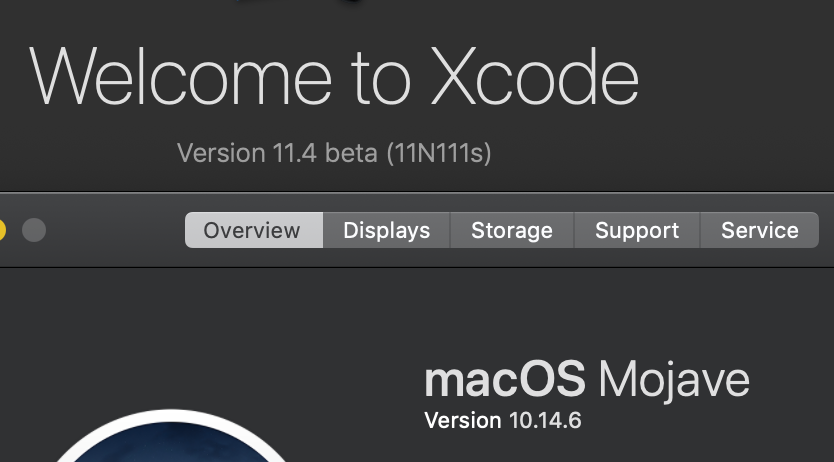This screenshot has width=834, height=462.
Task: Click the gray zoom window button
Action: pos(34,230)
